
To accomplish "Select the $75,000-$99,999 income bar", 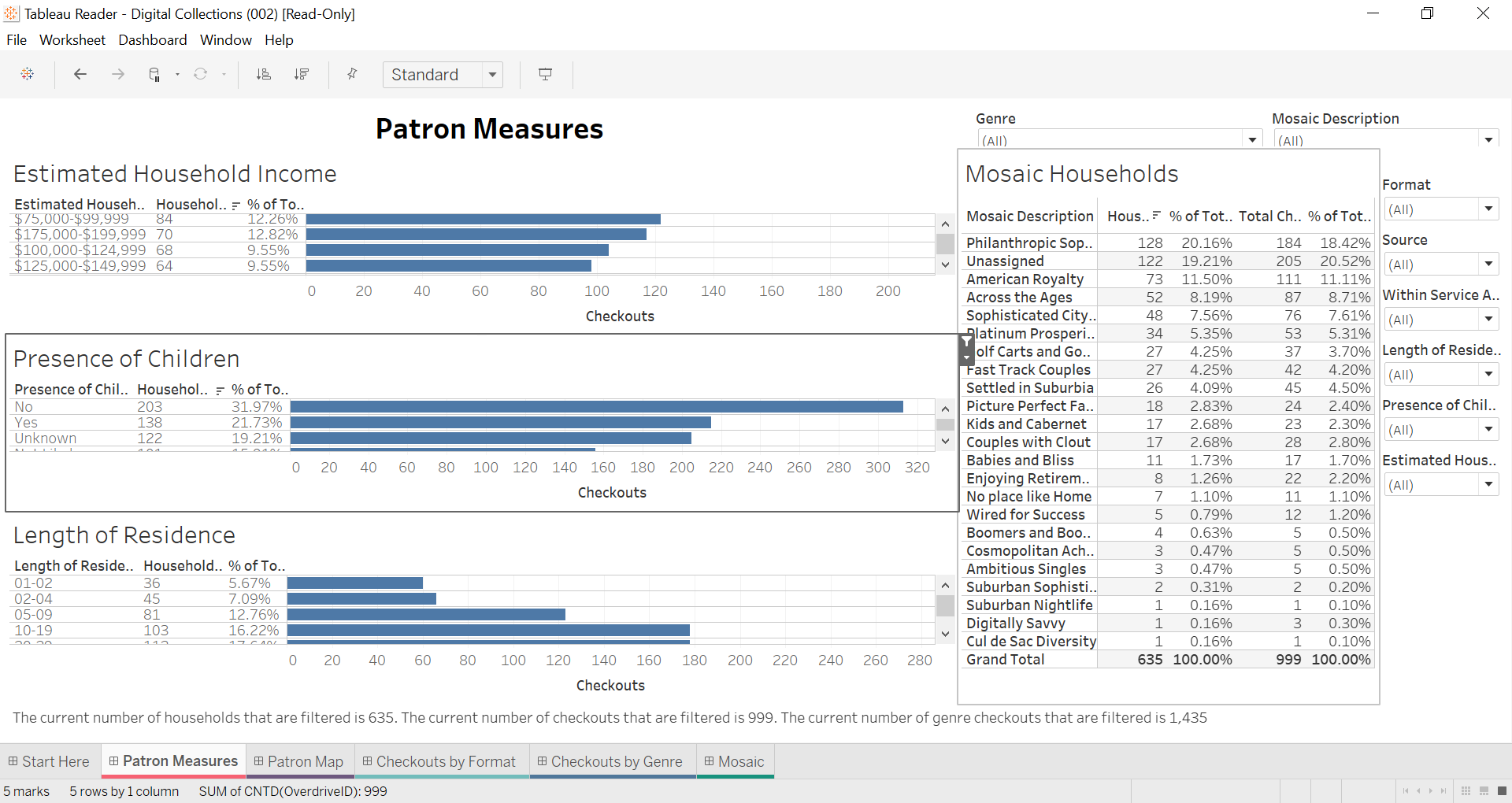I will click(x=484, y=219).
